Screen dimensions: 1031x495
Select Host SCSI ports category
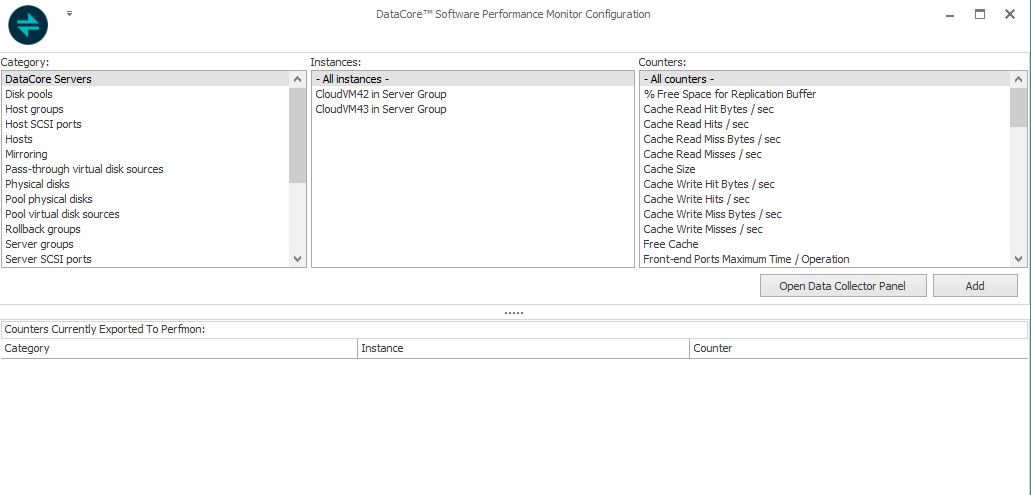(43, 124)
